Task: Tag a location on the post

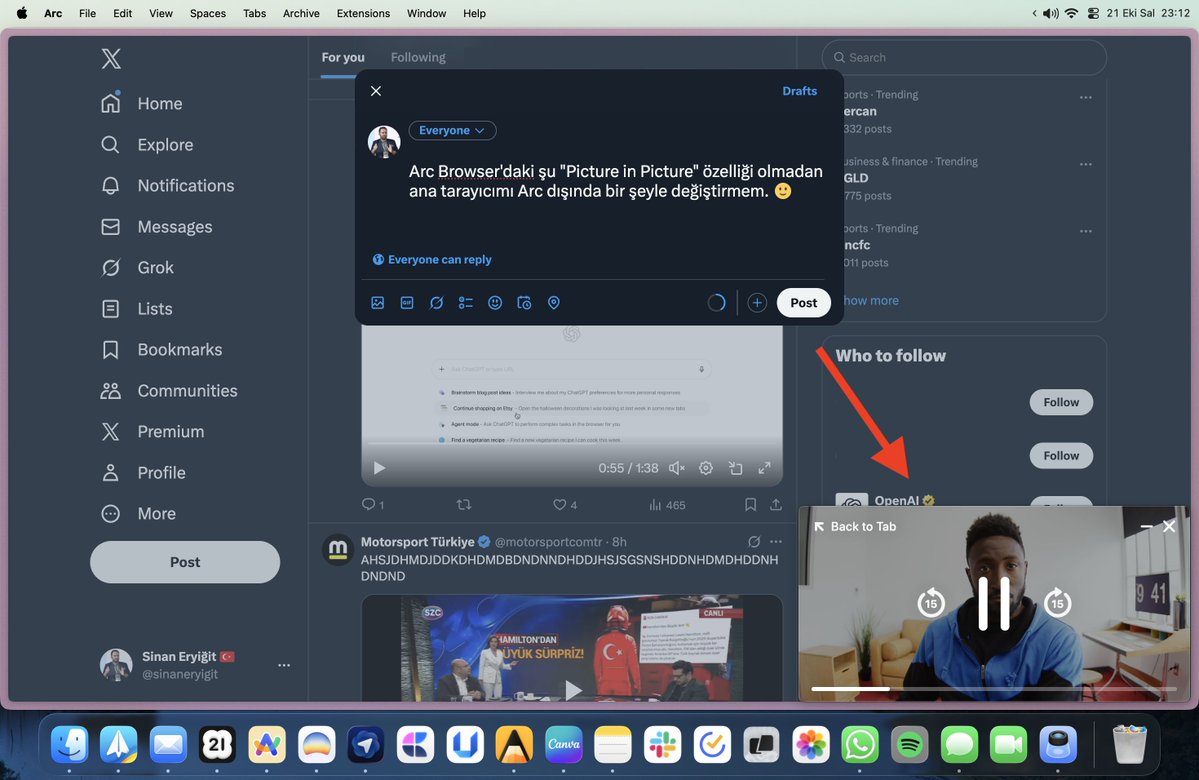Action: pos(554,303)
